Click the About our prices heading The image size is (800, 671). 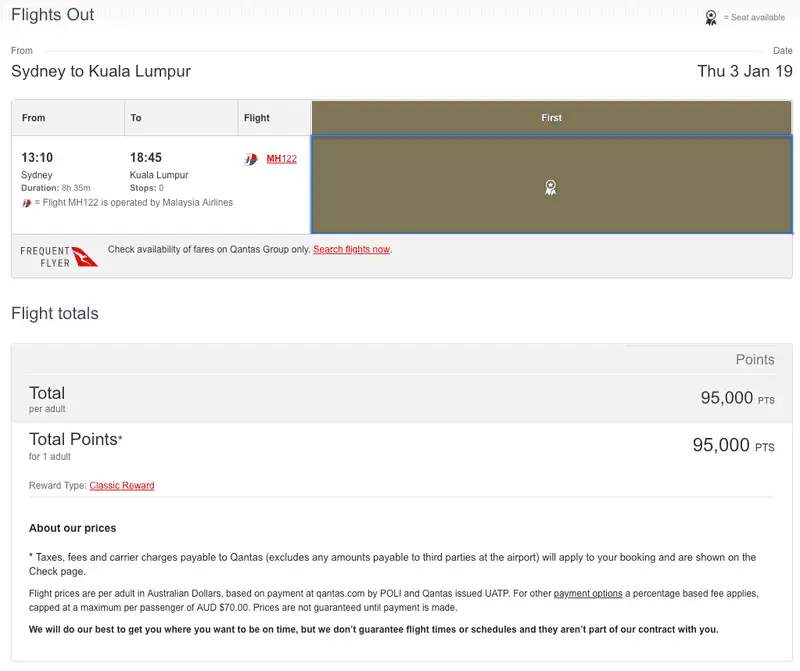pyautogui.click(x=72, y=528)
